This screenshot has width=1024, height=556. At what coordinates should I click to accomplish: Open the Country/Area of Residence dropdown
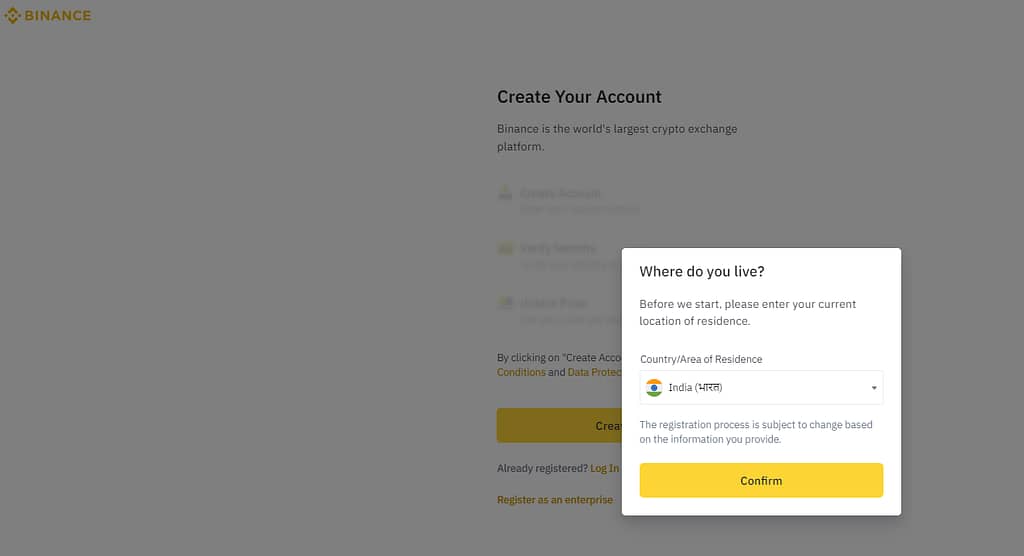tap(761, 387)
